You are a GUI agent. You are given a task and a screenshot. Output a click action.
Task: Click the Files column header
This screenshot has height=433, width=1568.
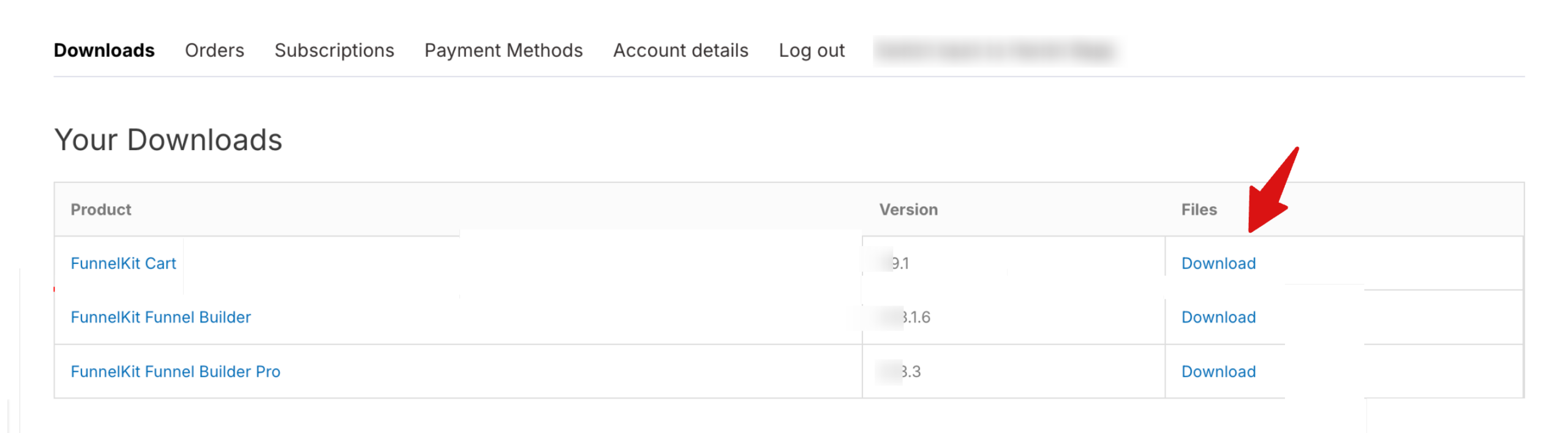[1199, 209]
